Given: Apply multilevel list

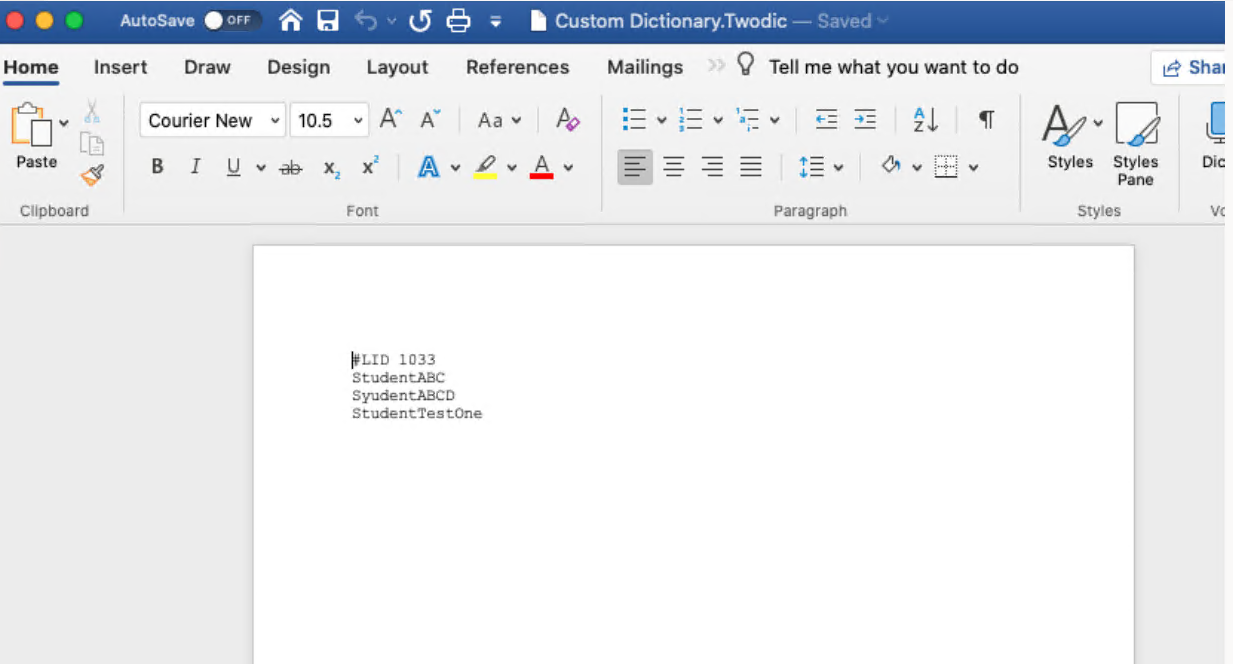Looking at the screenshot, I should click(748, 120).
